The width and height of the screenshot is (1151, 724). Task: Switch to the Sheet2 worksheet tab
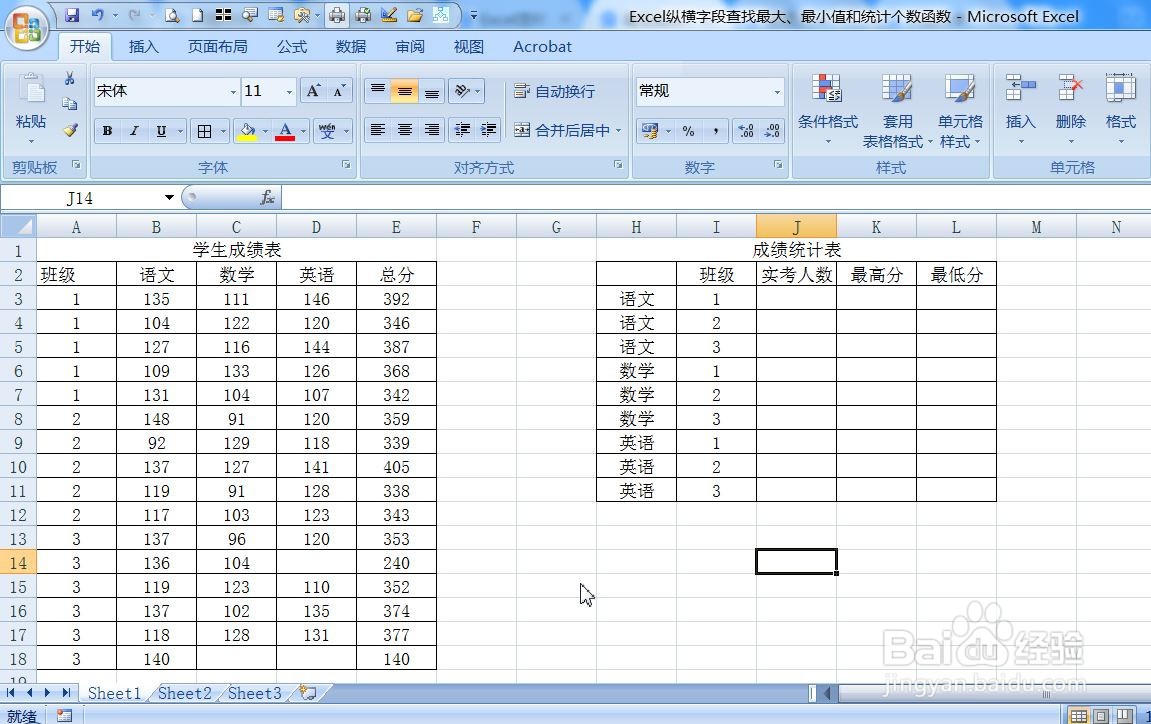(x=184, y=692)
